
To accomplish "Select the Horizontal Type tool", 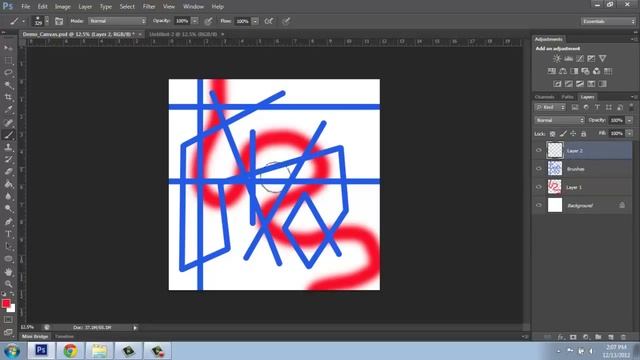I will coord(8,234).
